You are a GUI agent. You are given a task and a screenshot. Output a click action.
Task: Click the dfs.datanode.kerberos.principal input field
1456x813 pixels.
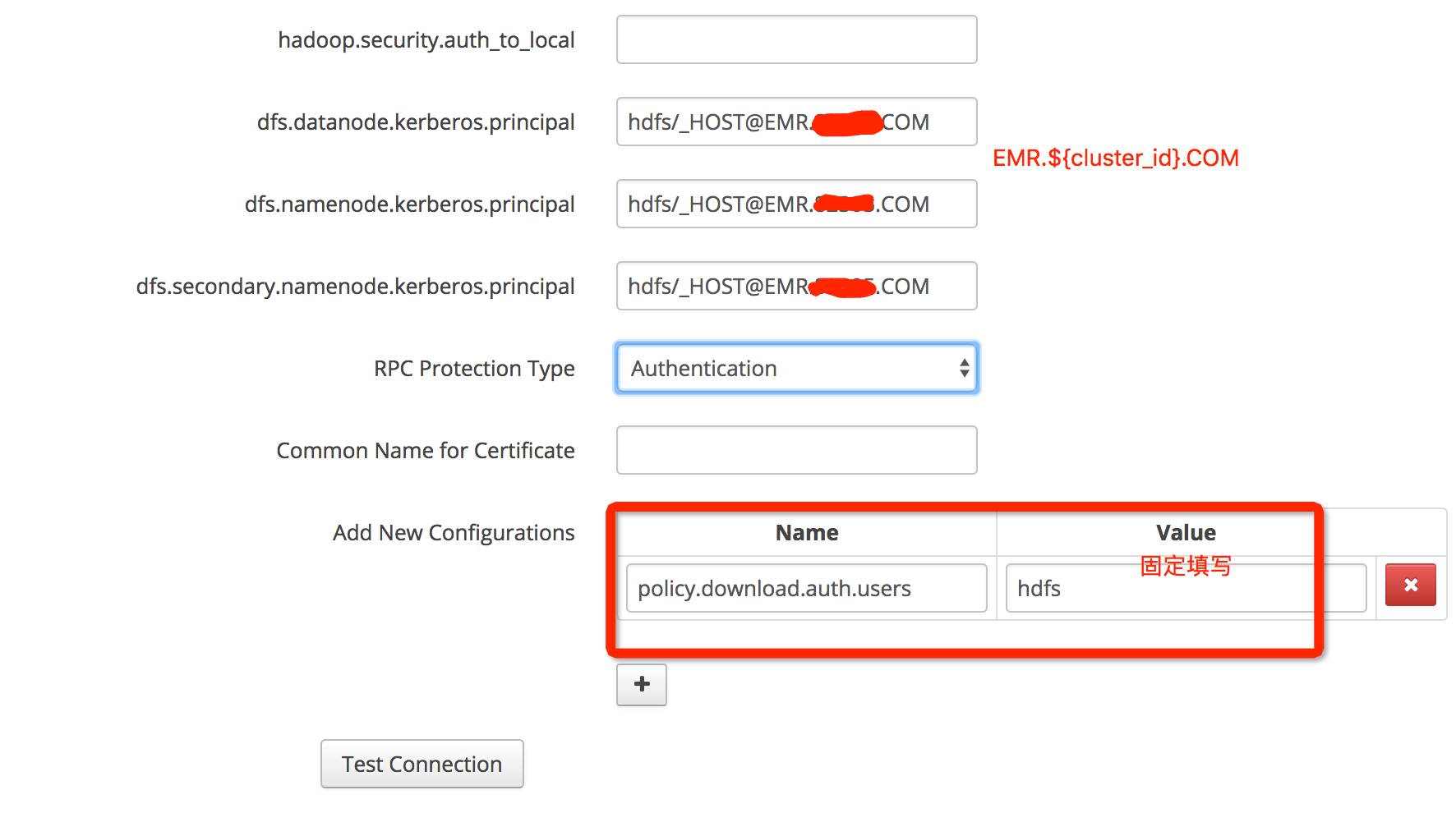coord(797,122)
